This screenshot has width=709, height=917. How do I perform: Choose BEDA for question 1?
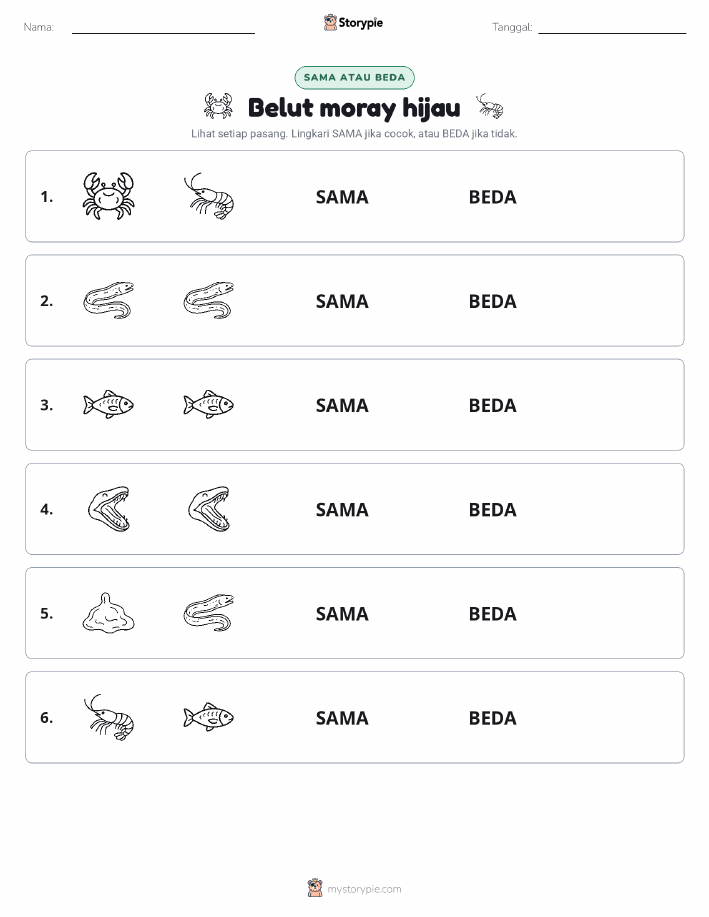point(493,197)
